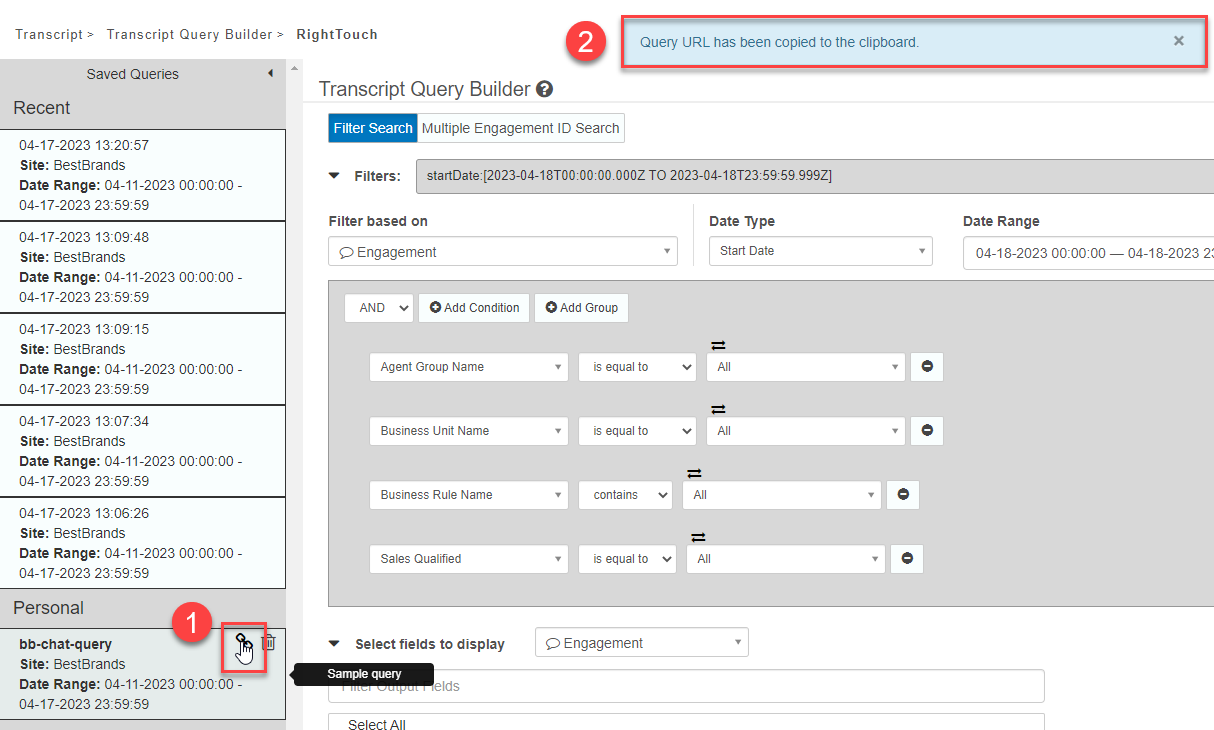This screenshot has height=730, width=1214.
Task: Remove the Business Rule Name condition
Action: pyautogui.click(x=903, y=495)
